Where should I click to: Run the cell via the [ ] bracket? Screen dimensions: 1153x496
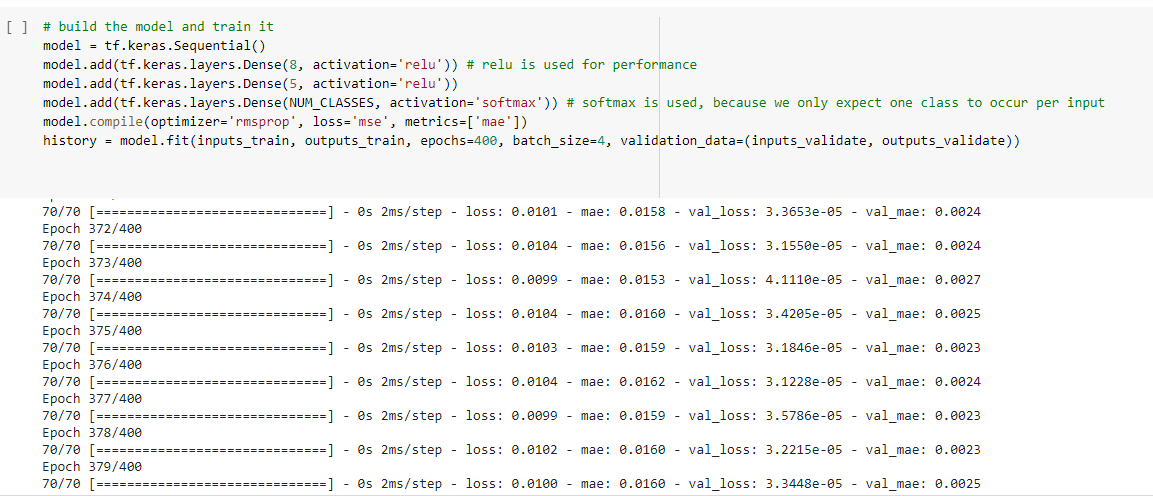[18, 27]
